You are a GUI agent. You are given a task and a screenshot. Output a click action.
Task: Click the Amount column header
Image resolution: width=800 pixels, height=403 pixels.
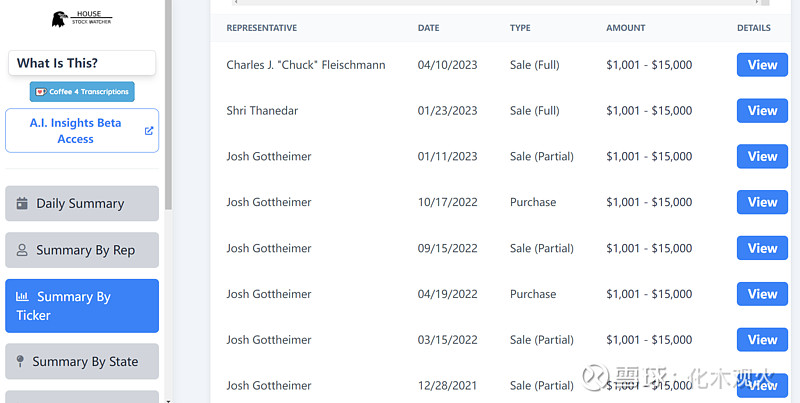[x=625, y=28]
